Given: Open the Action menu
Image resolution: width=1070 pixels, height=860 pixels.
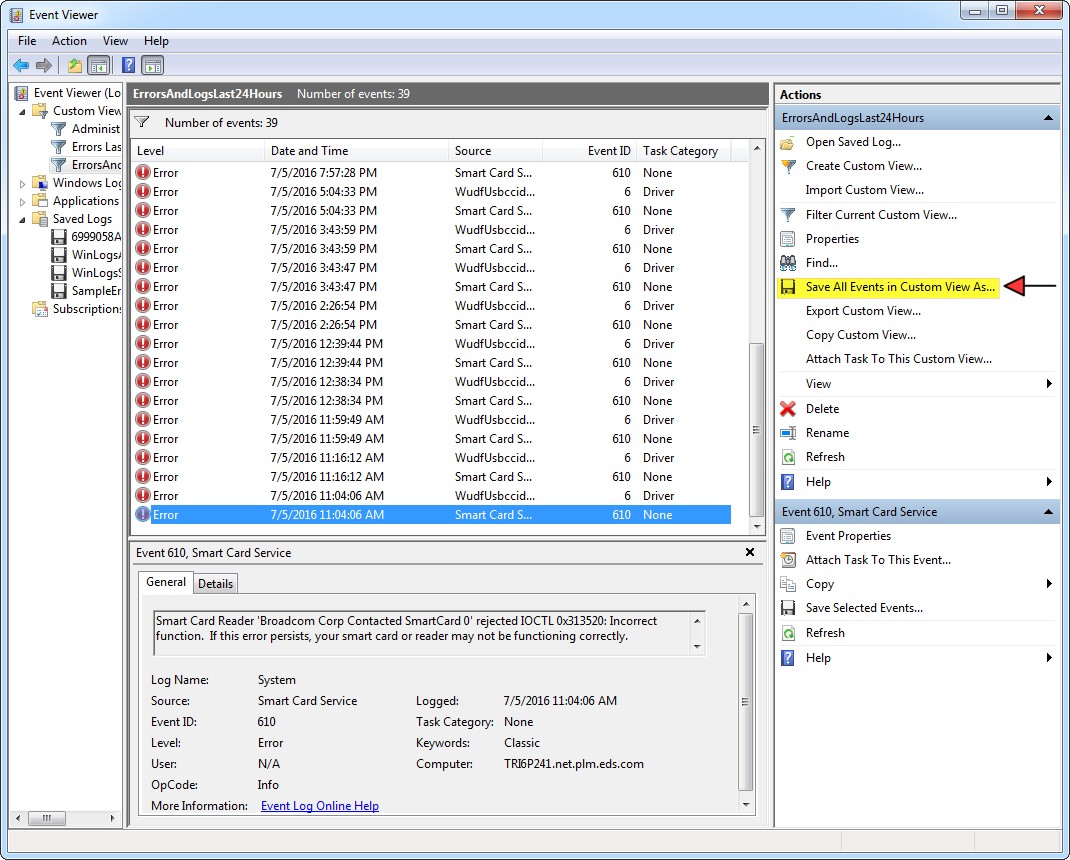Looking at the screenshot, I should (x=68, y=41).
